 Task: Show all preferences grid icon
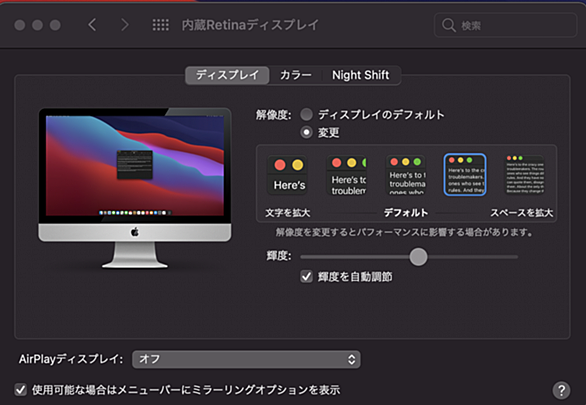[x=160, y=25]
